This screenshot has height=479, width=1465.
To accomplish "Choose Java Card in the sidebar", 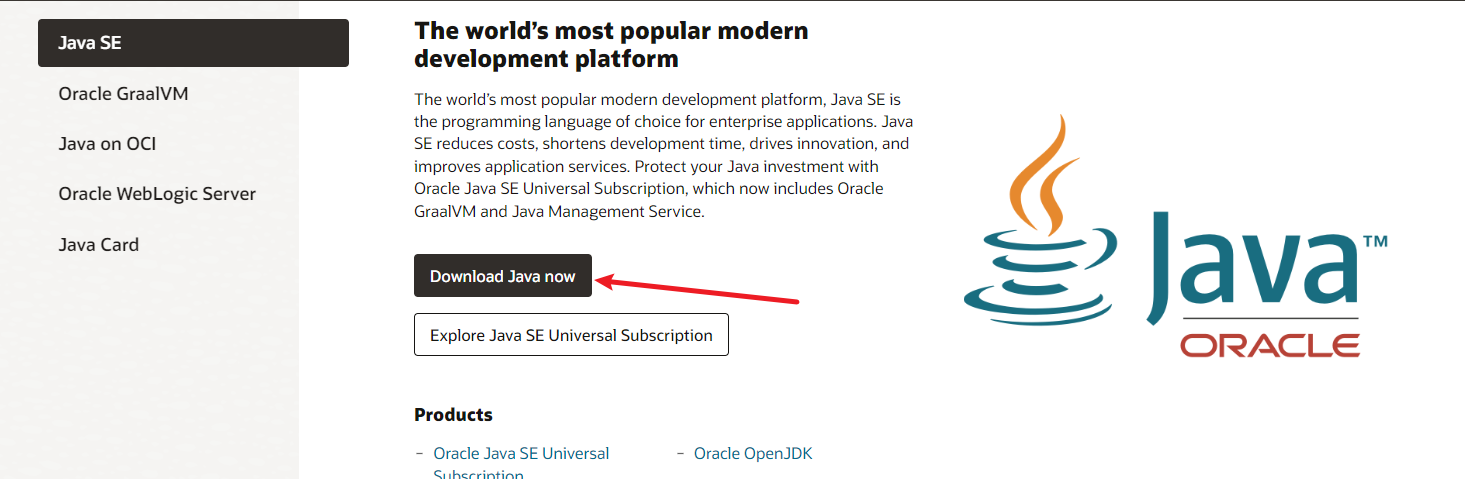I will coord(98,245).
